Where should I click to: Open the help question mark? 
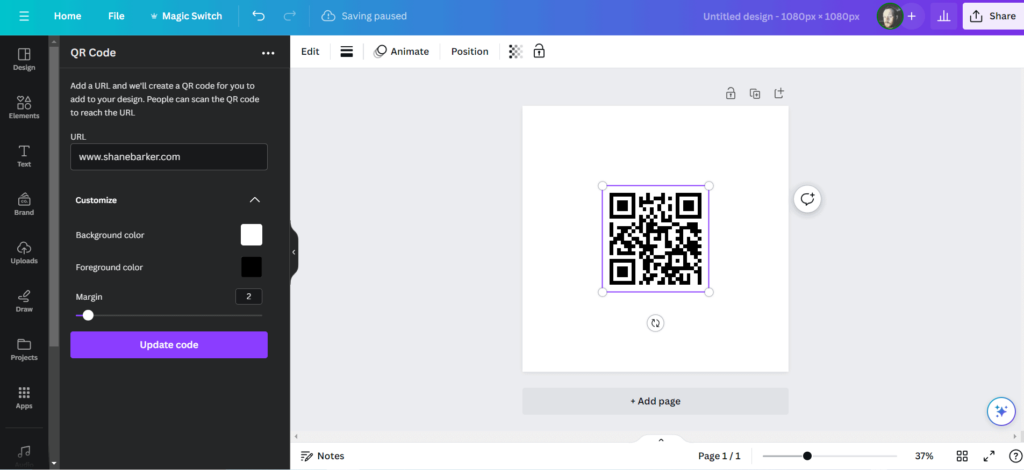point(1015,456)
